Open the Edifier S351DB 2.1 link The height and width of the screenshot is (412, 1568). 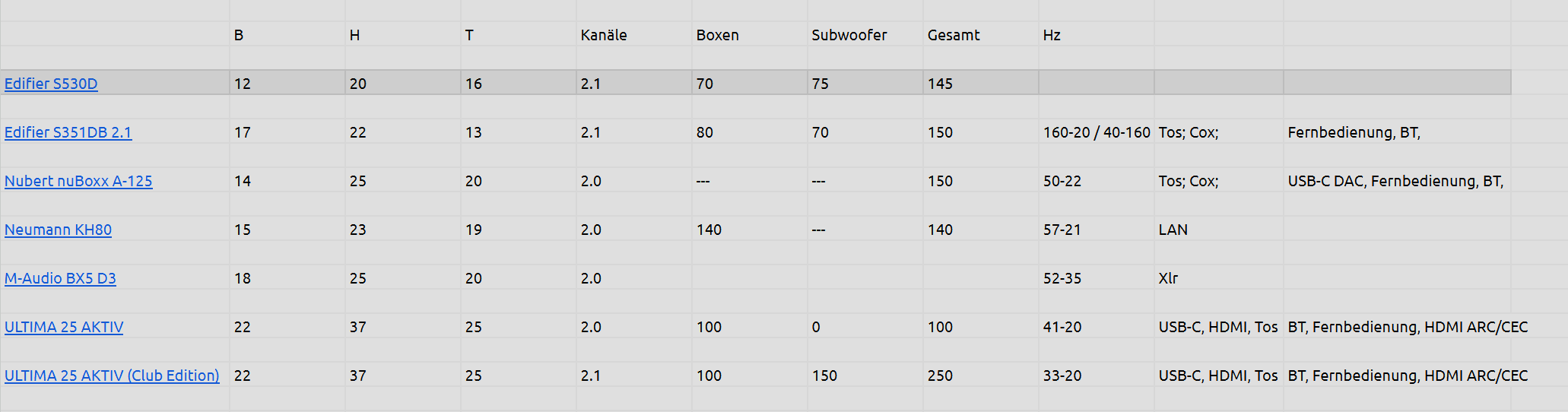[x=68, y=132]
